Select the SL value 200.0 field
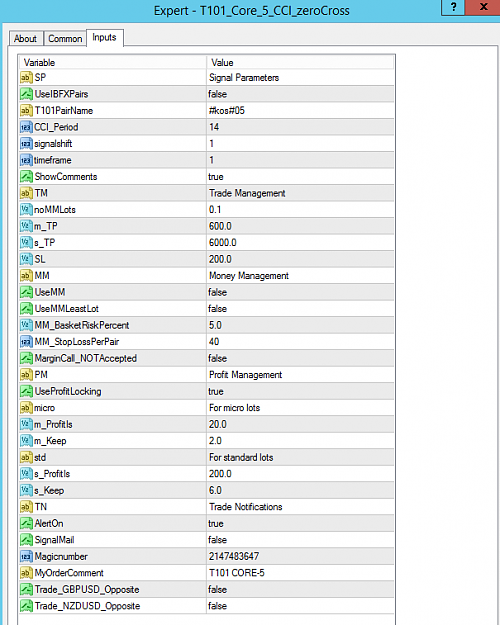 point(300,259)
